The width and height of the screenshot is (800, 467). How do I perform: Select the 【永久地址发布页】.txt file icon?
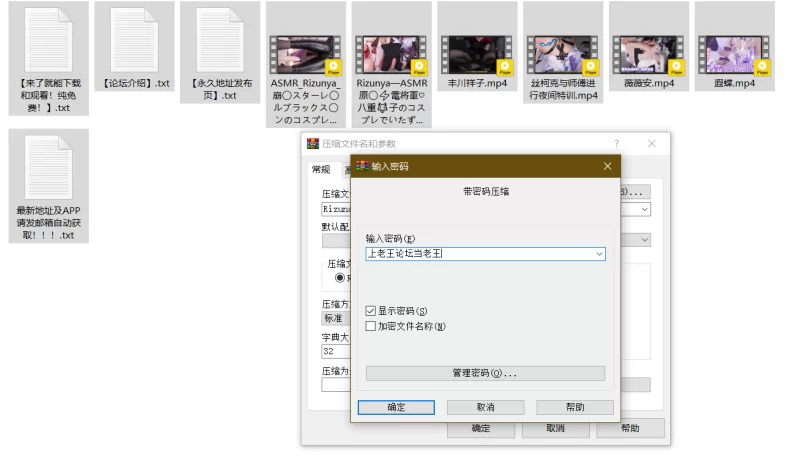tap(220, 40)
